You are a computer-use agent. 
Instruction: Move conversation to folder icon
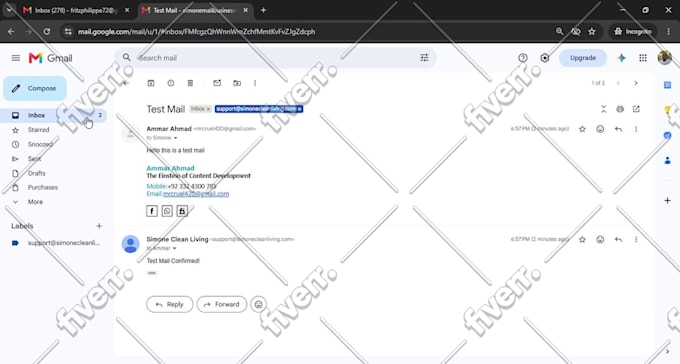(237, 83)
